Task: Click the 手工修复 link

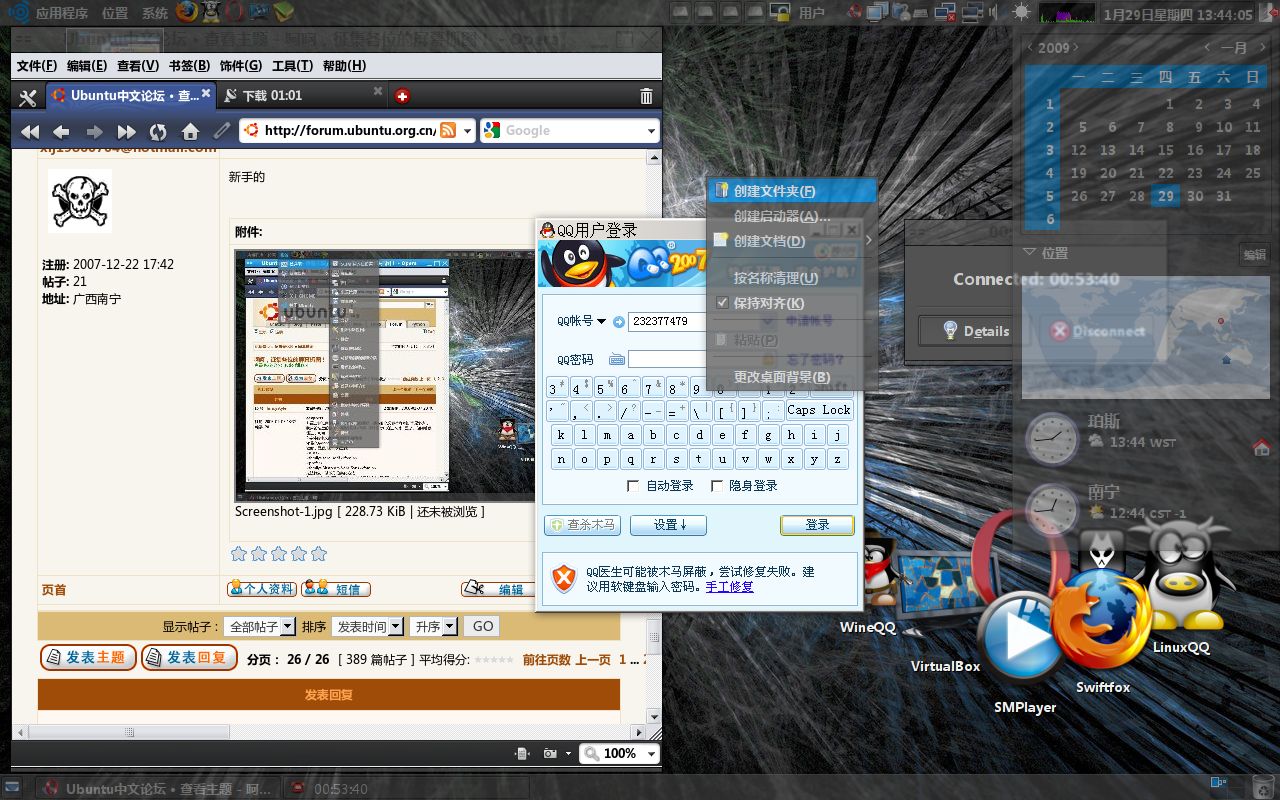Action: coord(729,587)
